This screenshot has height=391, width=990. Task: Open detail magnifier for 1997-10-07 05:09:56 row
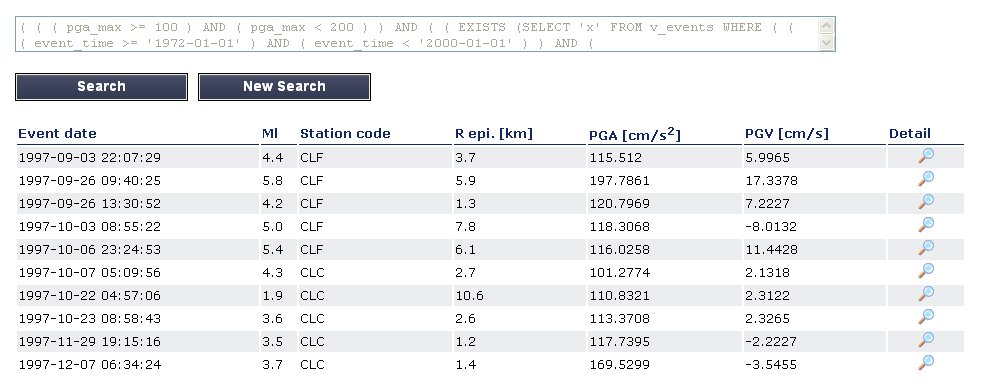pyautogui.click(x=926, y=271)
